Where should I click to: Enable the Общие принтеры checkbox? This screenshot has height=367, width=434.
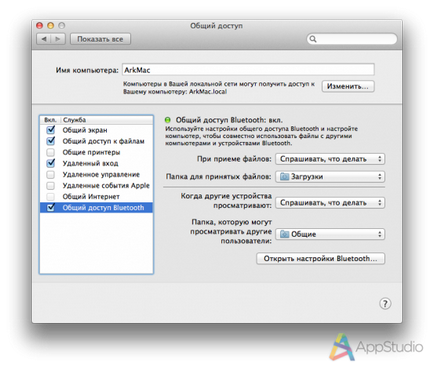click(51, 152)
